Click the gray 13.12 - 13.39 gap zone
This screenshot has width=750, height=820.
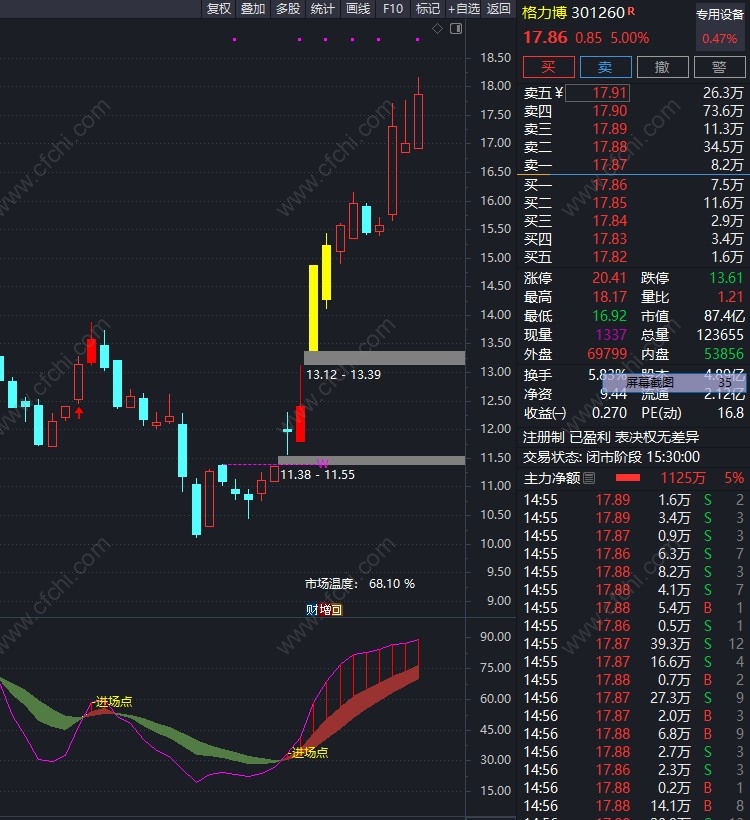[x=384, y=358]
